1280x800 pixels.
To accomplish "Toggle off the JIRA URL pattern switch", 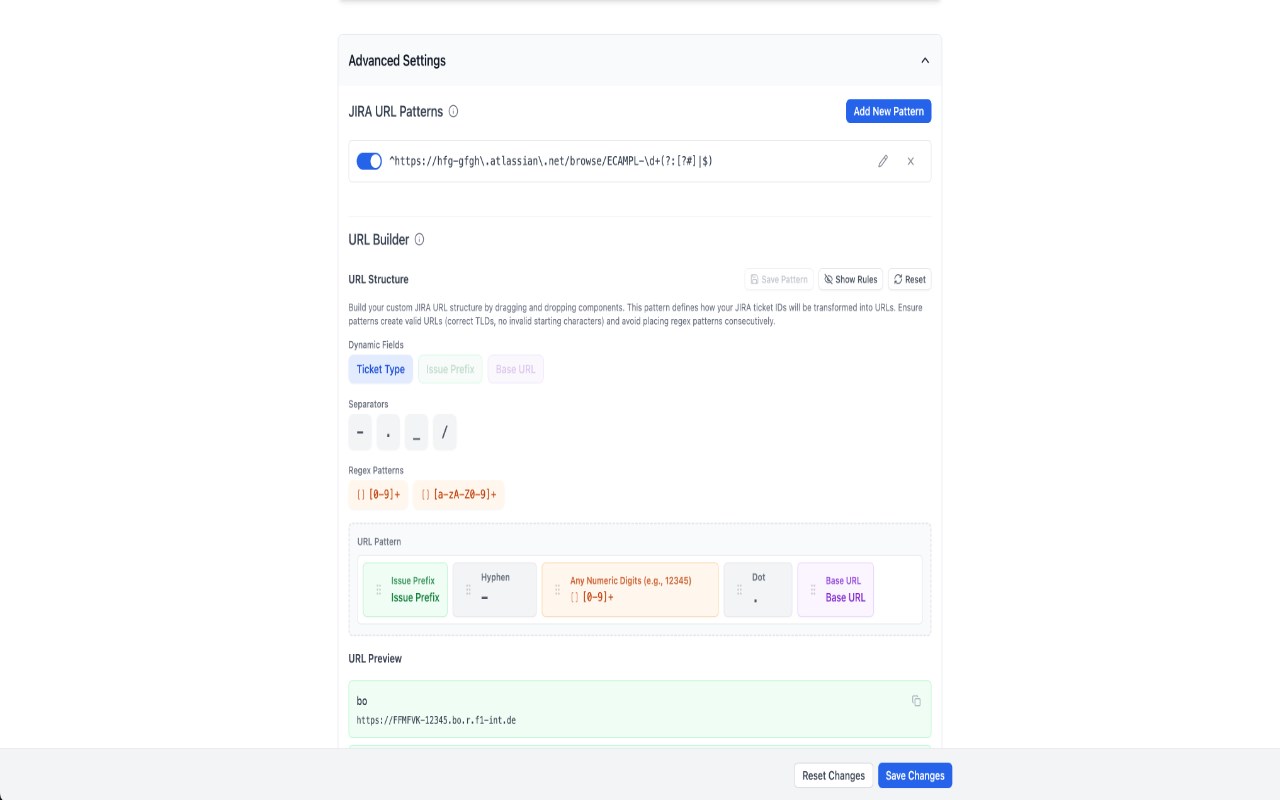I will point(369,161).
